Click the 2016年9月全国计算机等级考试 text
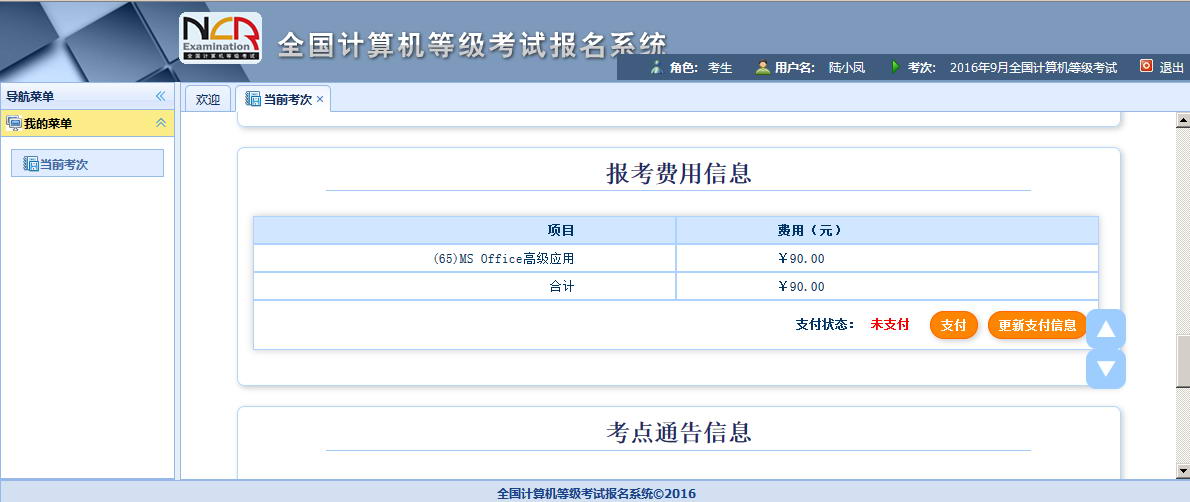Image resolution: width=1190 pixels, height=502 pixels. pyautogui.click(x=1033, y=68)
